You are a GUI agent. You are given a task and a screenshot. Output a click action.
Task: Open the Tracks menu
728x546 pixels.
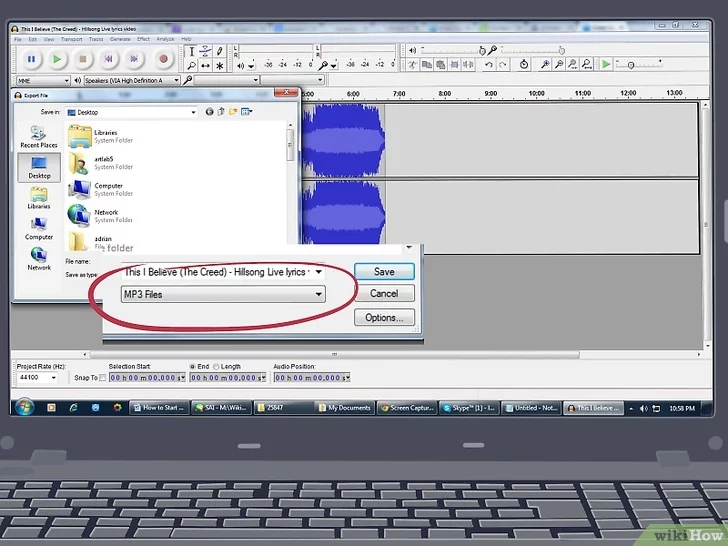pos(98,39)
